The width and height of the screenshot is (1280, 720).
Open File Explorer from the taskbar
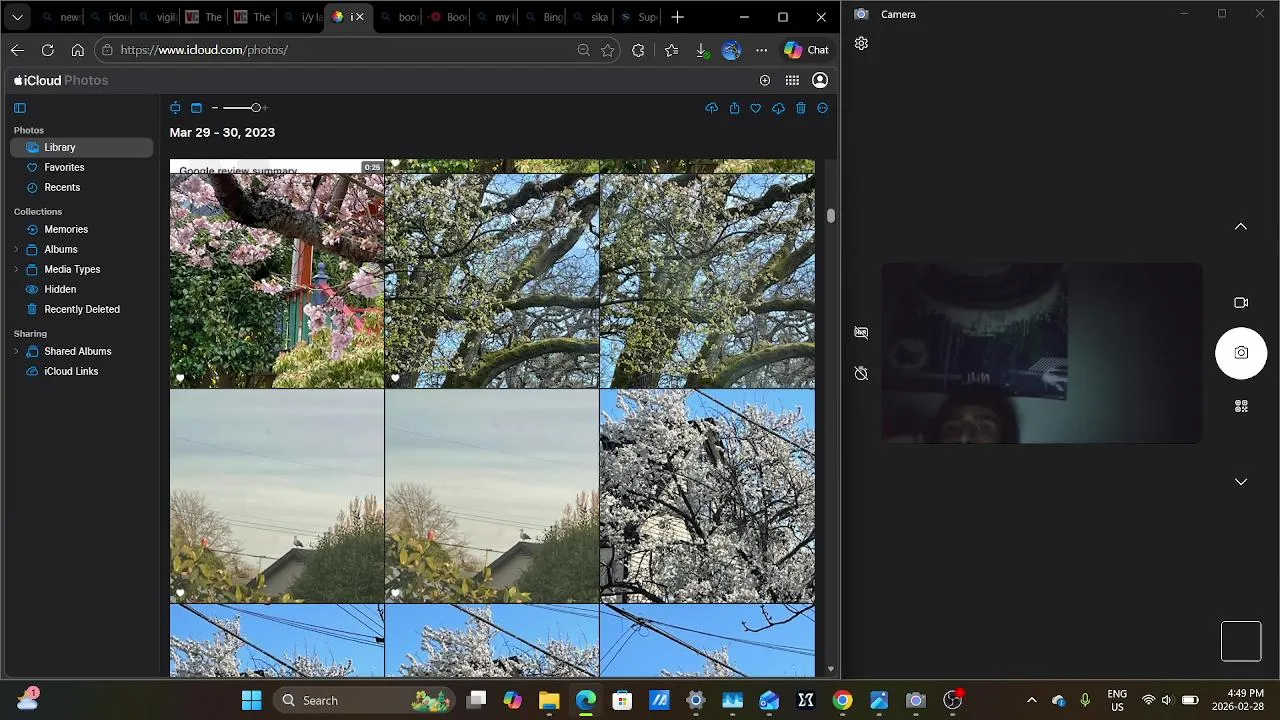click(549, 700)
